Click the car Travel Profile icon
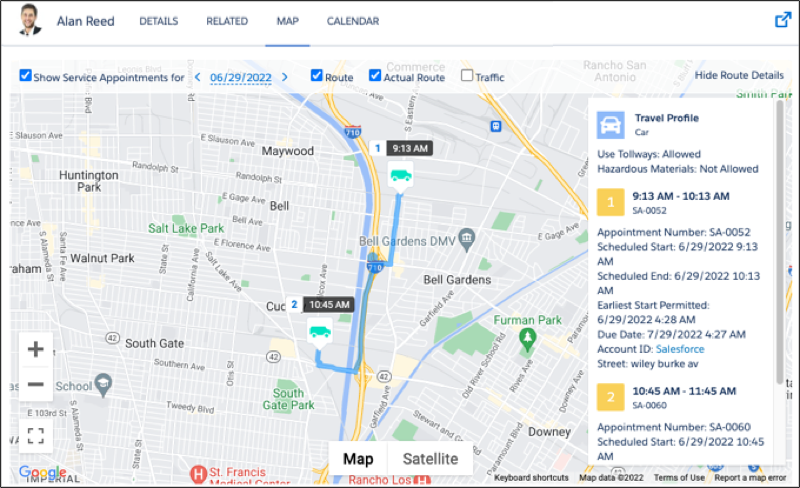The height and width of the screenshot is (488, 800). 610,125
